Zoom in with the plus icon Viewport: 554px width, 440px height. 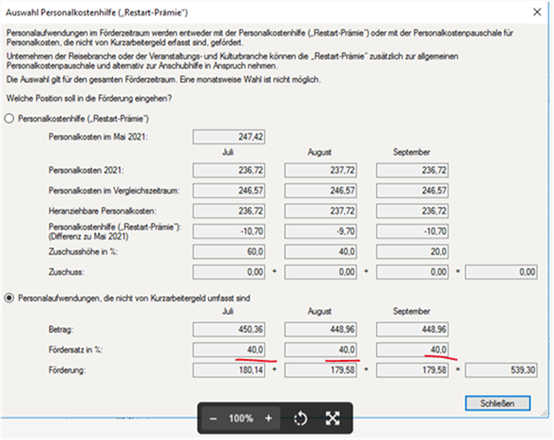[269, 418]
